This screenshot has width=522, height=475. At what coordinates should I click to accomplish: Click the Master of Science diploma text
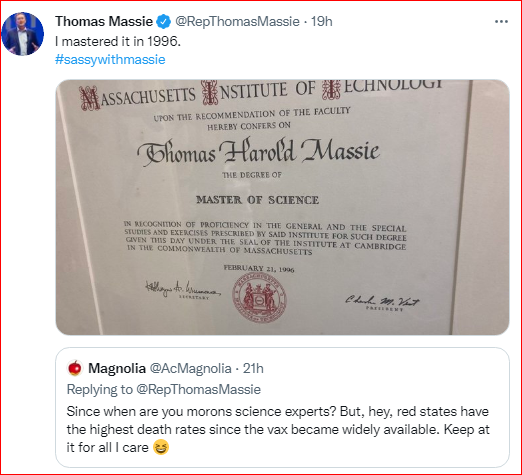click(257, 200)
